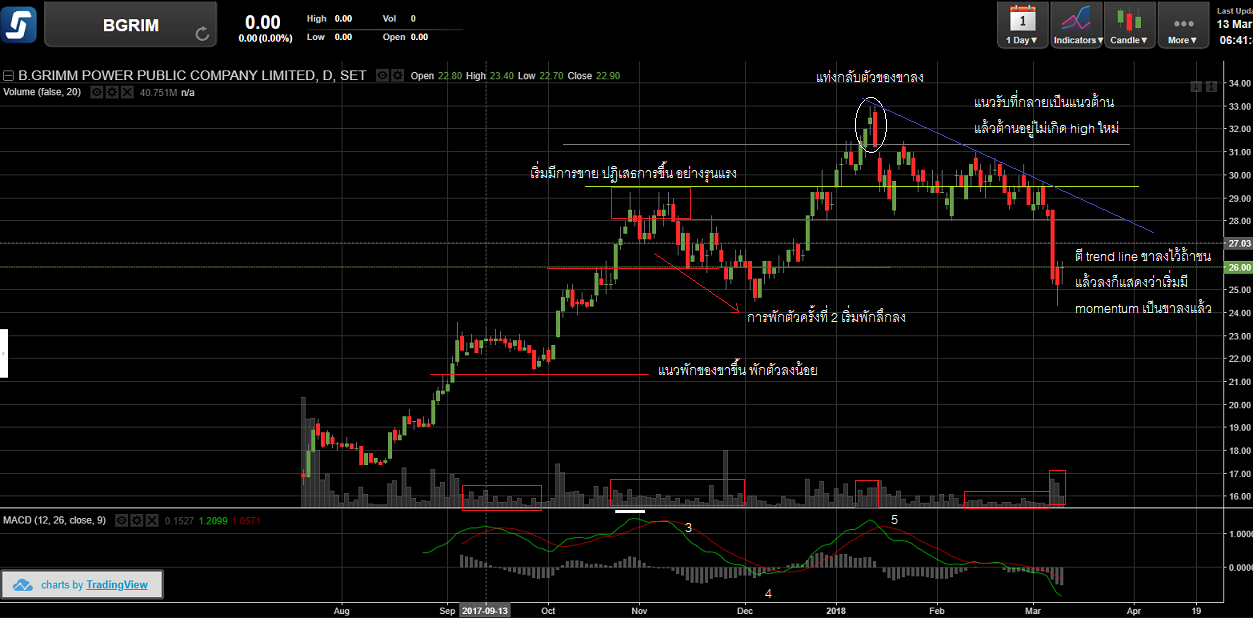Click the Open 22.80 value in legend

pos(436,76)
